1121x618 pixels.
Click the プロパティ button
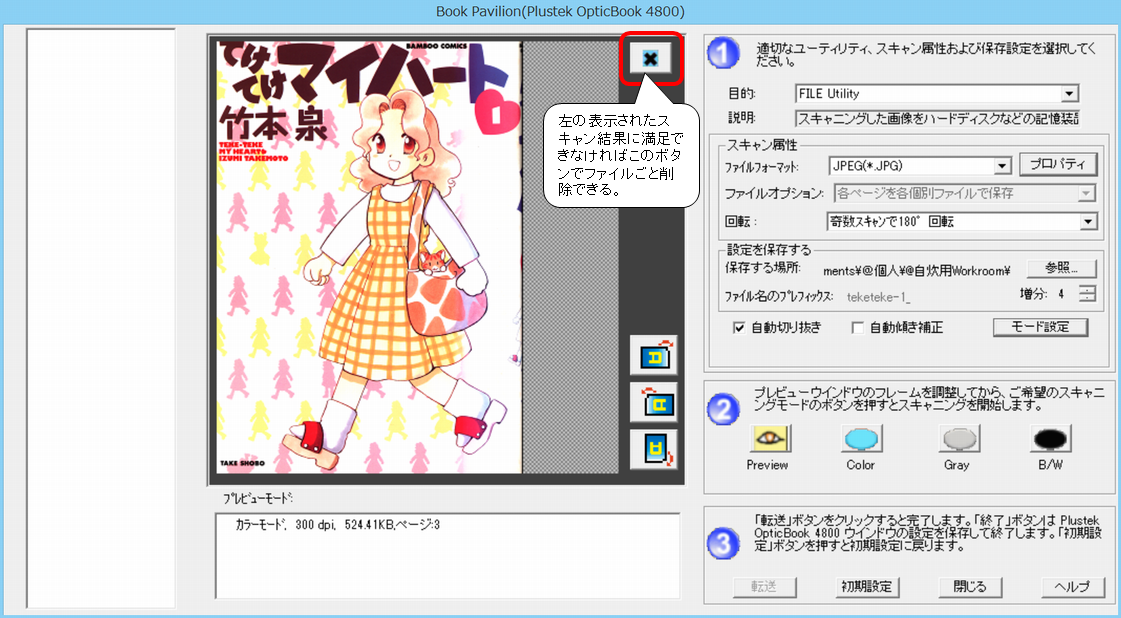pos(1057,164)
